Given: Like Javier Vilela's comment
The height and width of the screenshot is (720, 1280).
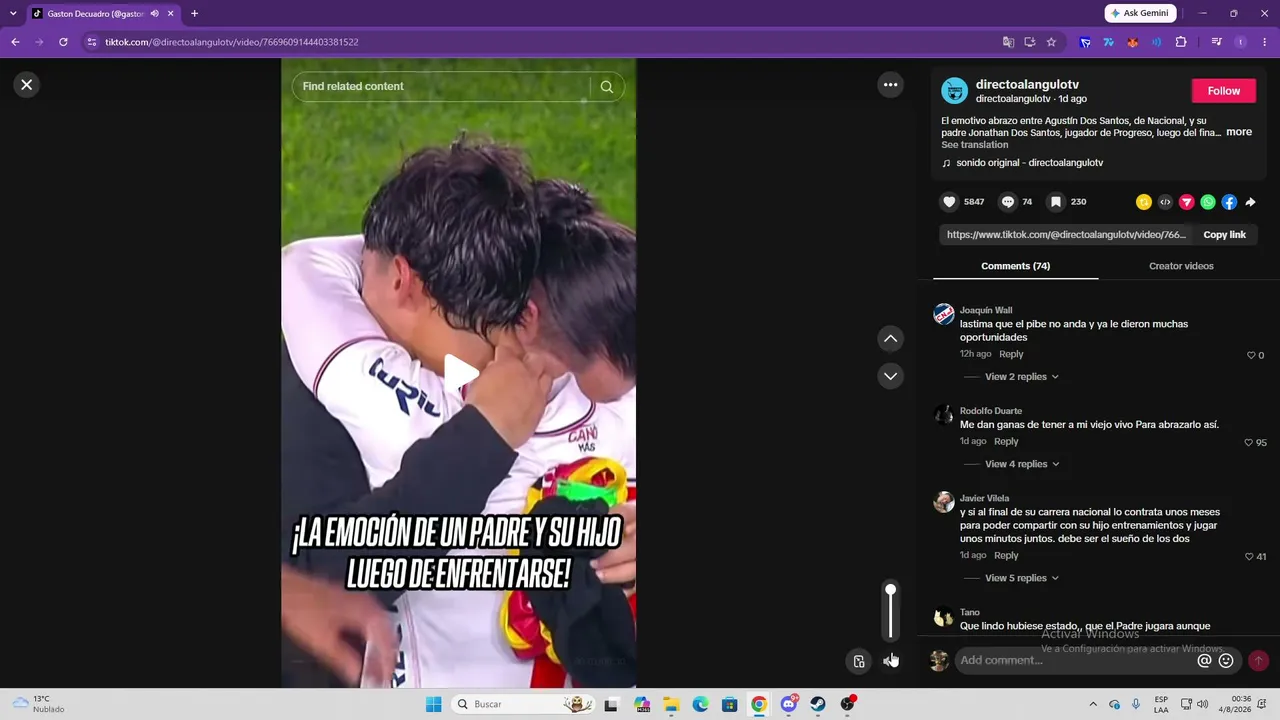Looking at the screenshot, I should [1248, 556].
